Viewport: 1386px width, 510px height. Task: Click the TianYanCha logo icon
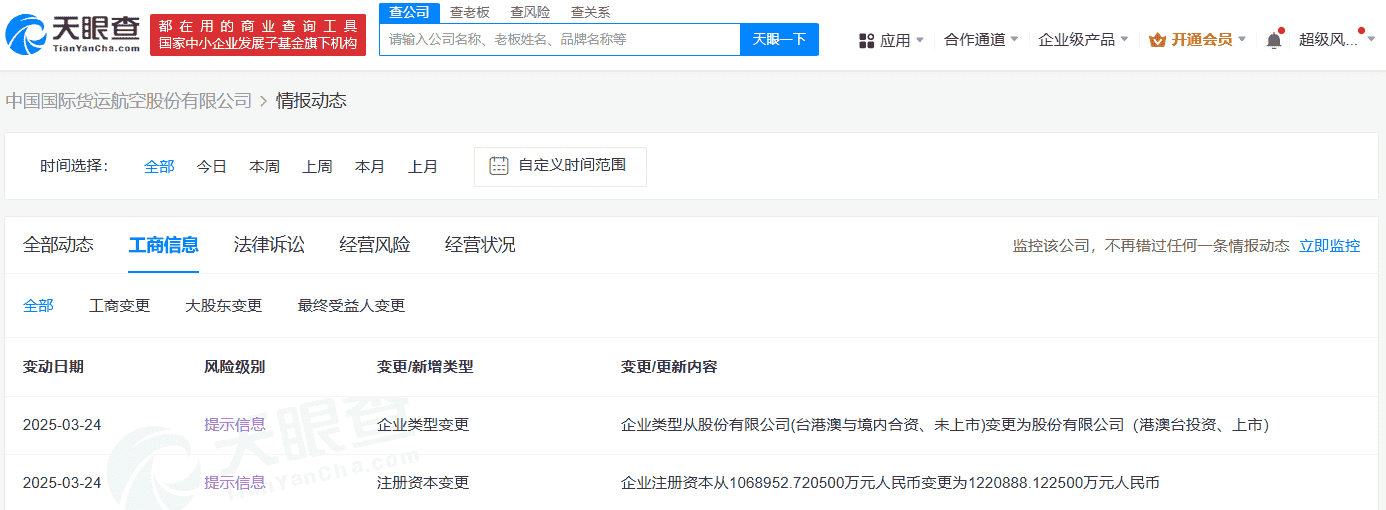coord(27,35)
